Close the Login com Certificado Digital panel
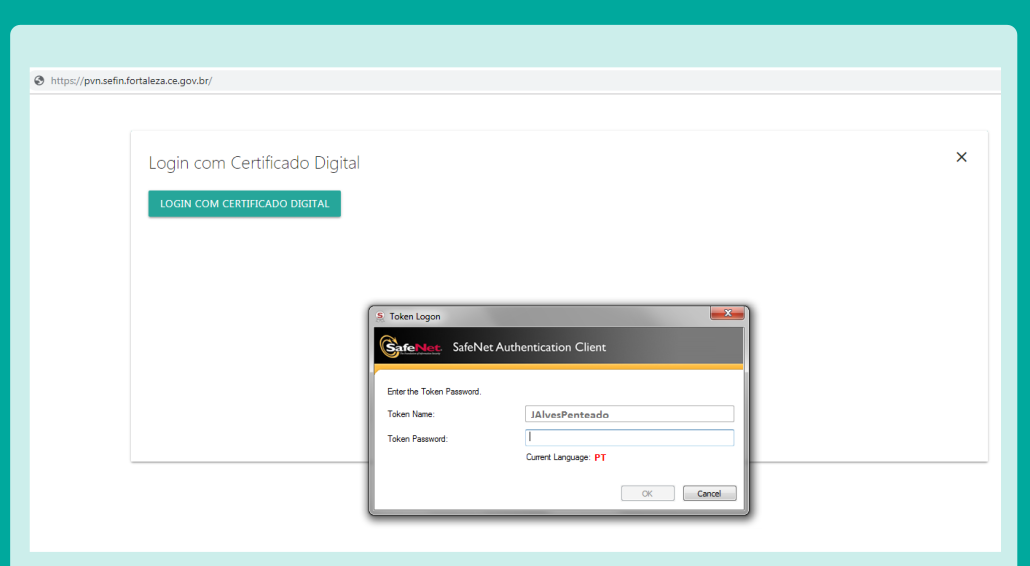 pyautogui.click(x=961, y=157)
